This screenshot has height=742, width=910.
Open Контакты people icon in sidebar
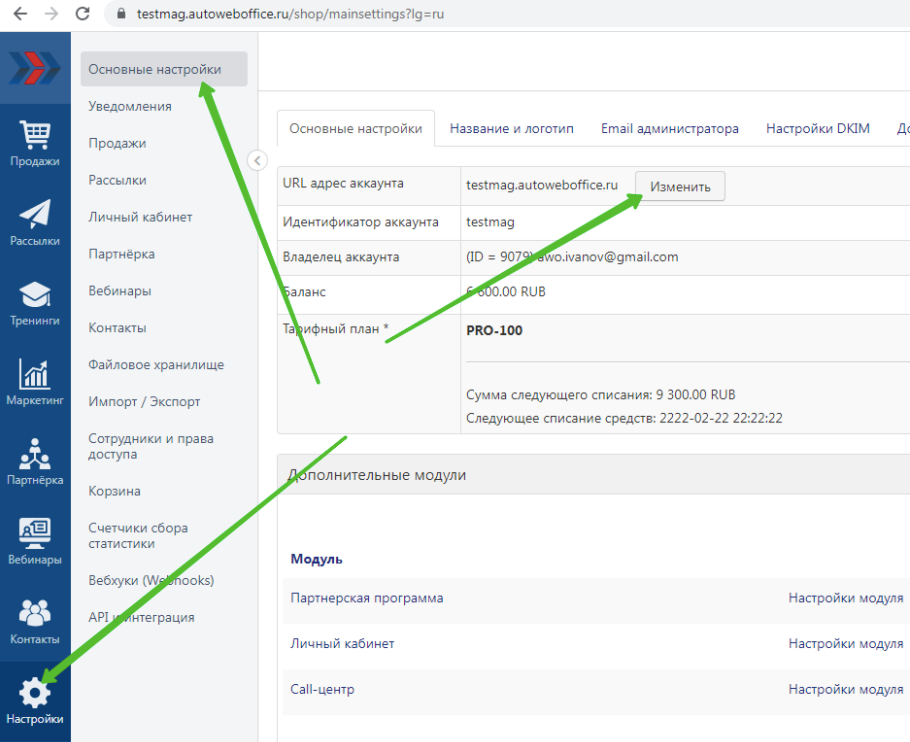35,614
